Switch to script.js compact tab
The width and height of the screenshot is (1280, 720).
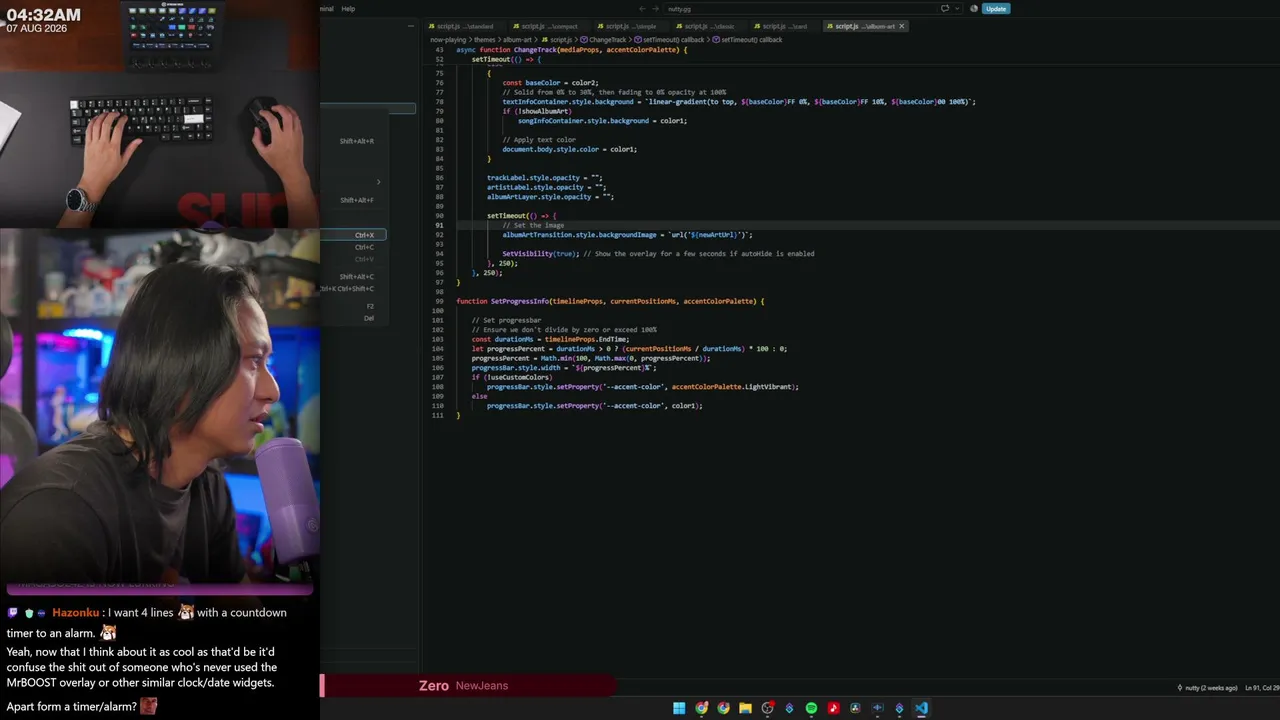pyautogui.click(x=549, y=26)
